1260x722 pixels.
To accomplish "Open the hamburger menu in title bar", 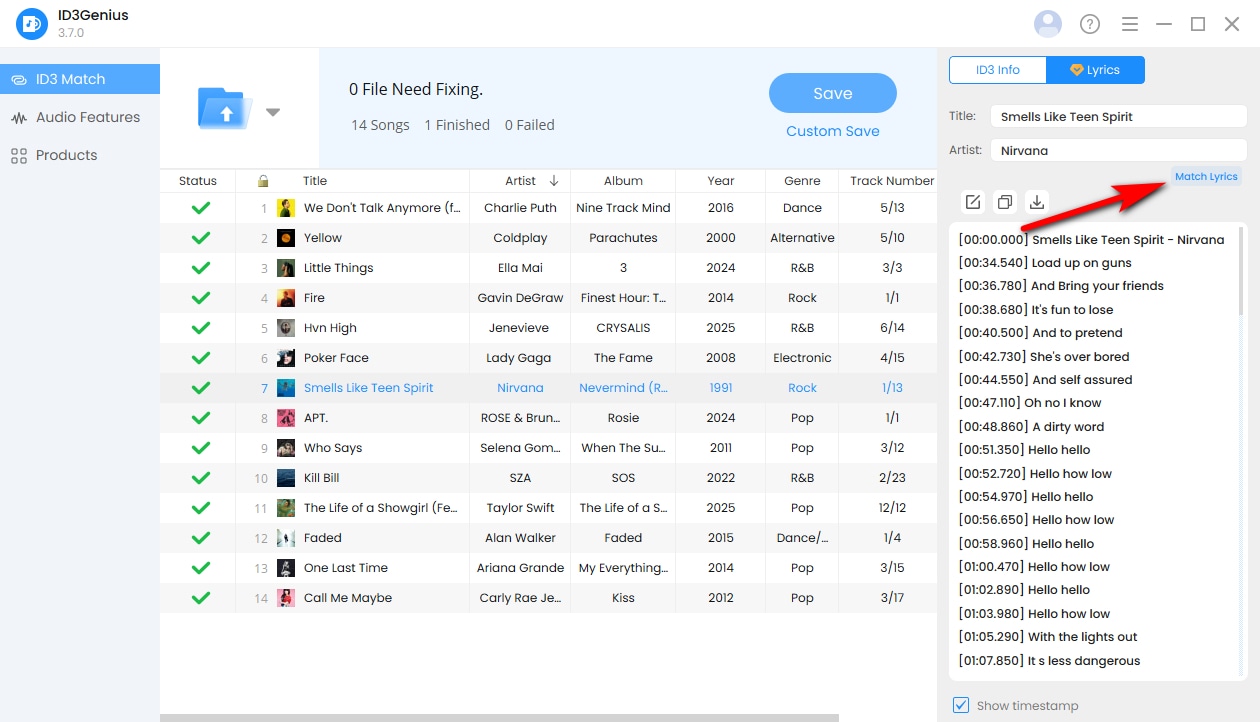I will (x=1130, y=24).
